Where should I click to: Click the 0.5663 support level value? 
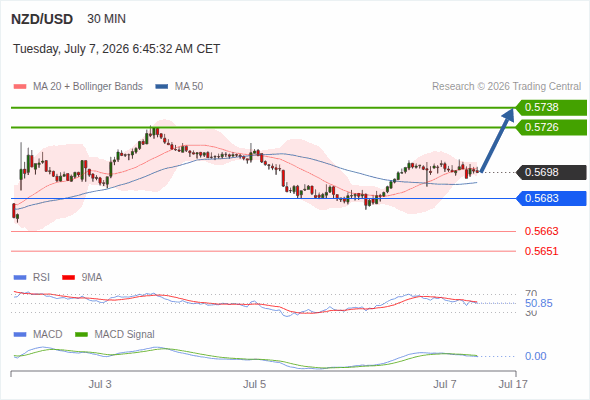tap(541, 231)
